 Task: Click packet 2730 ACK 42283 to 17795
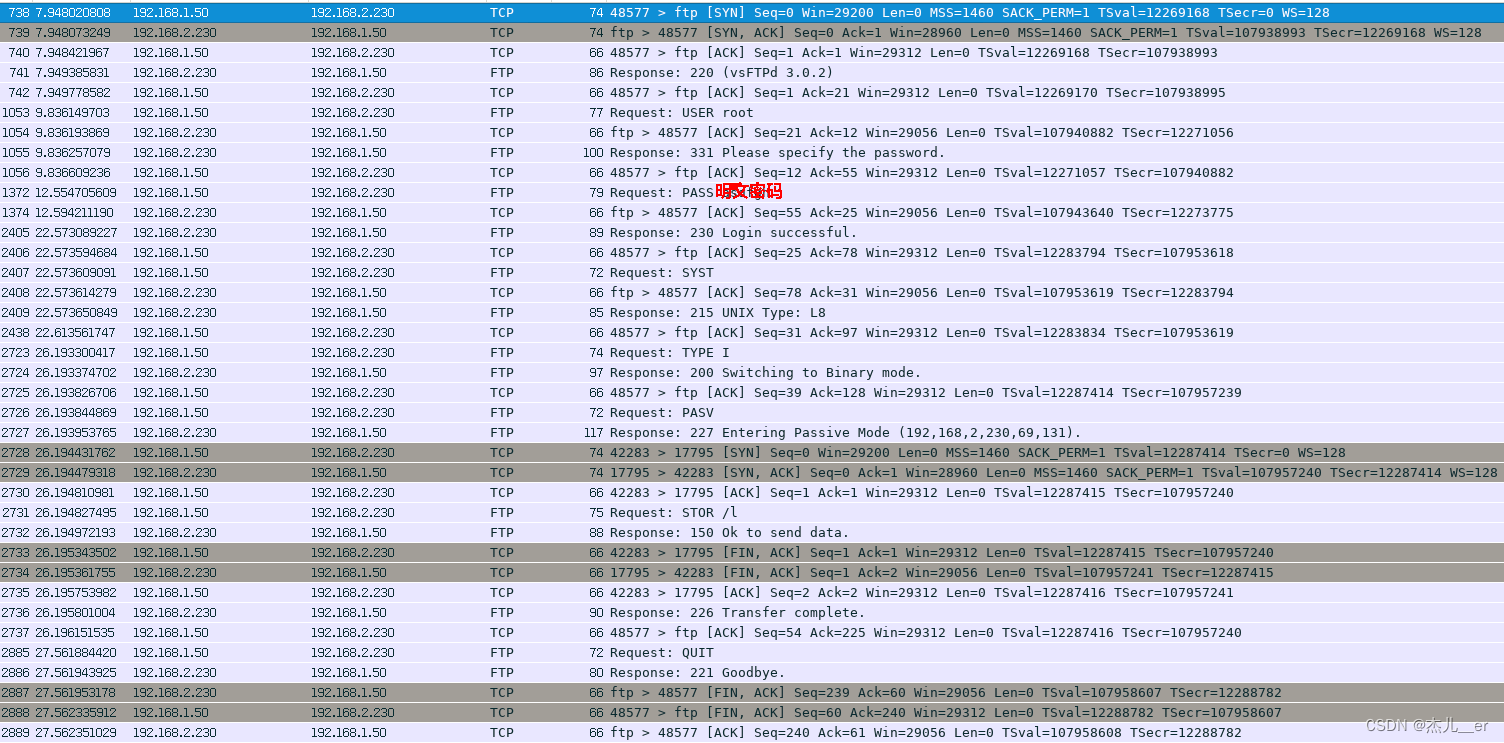click(x=752, y=493)
